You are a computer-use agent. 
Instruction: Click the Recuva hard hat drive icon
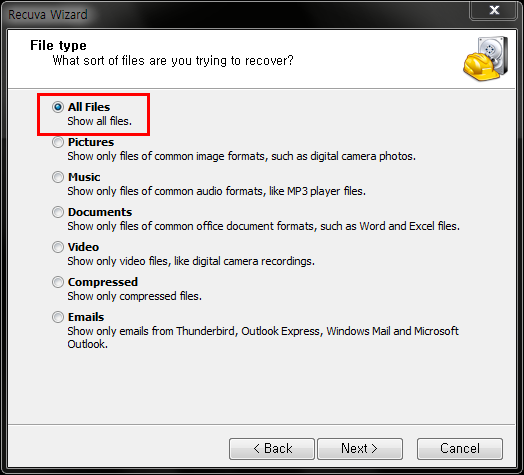pyautogui.click(x=486, y=58)
